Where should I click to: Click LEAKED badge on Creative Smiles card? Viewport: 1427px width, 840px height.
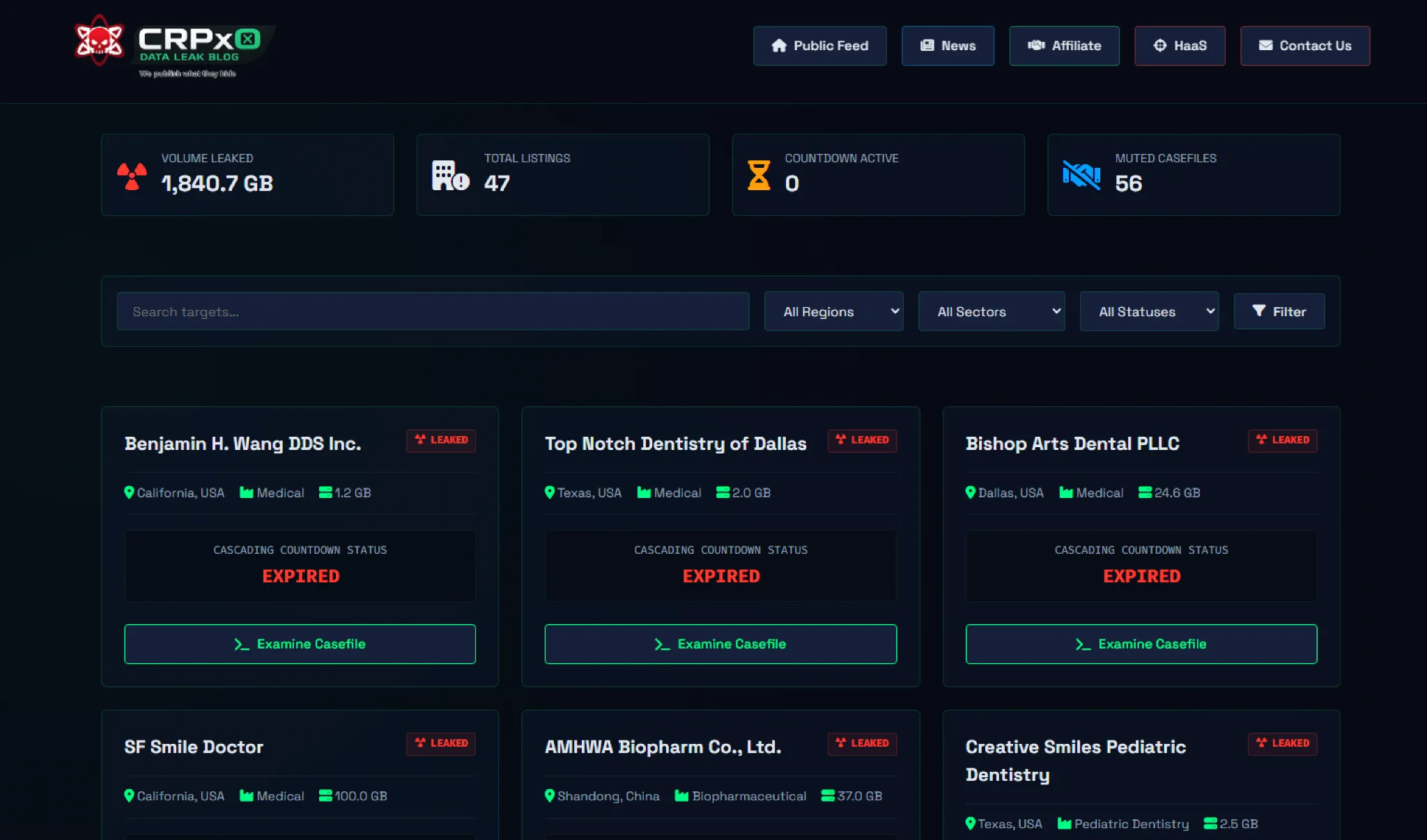(1282, 743)
